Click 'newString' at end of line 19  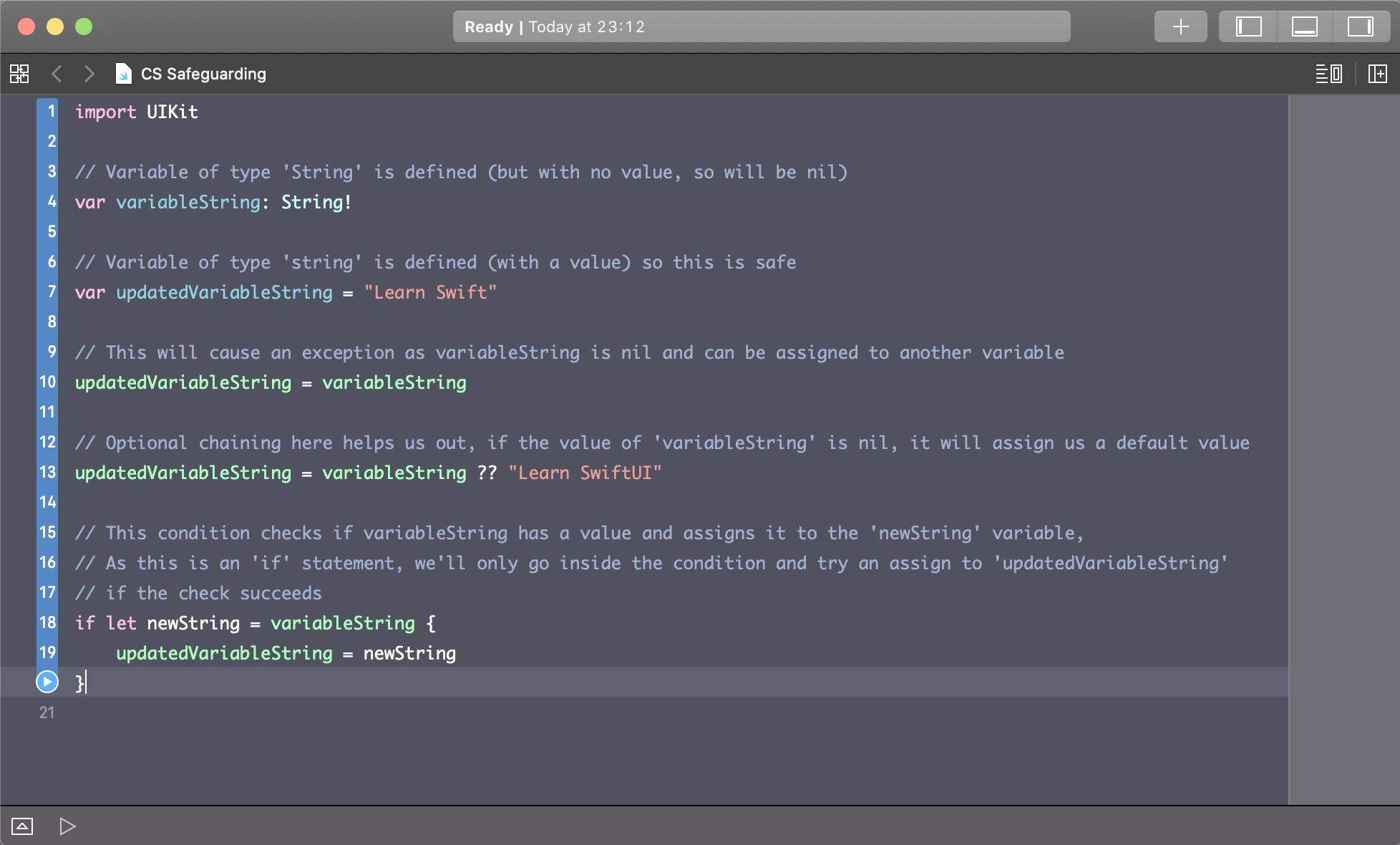pyautogui.click(x=409, y=654)
